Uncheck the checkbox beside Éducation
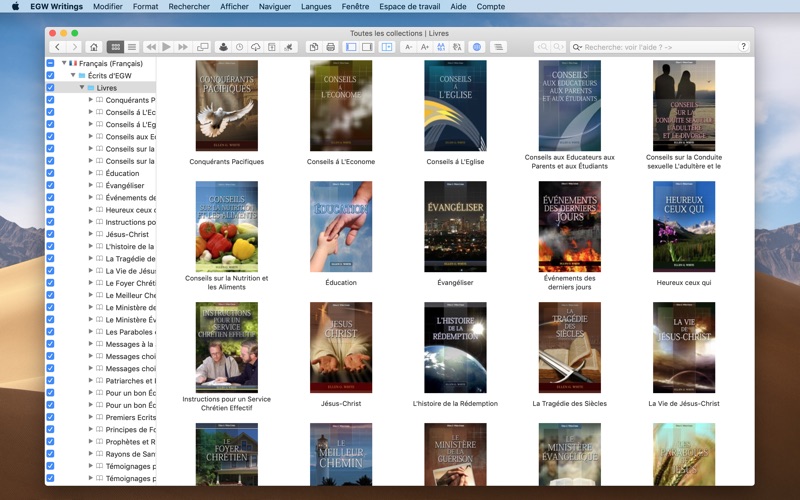Screen dimensions: 800x500 click(x=50, y=173)
